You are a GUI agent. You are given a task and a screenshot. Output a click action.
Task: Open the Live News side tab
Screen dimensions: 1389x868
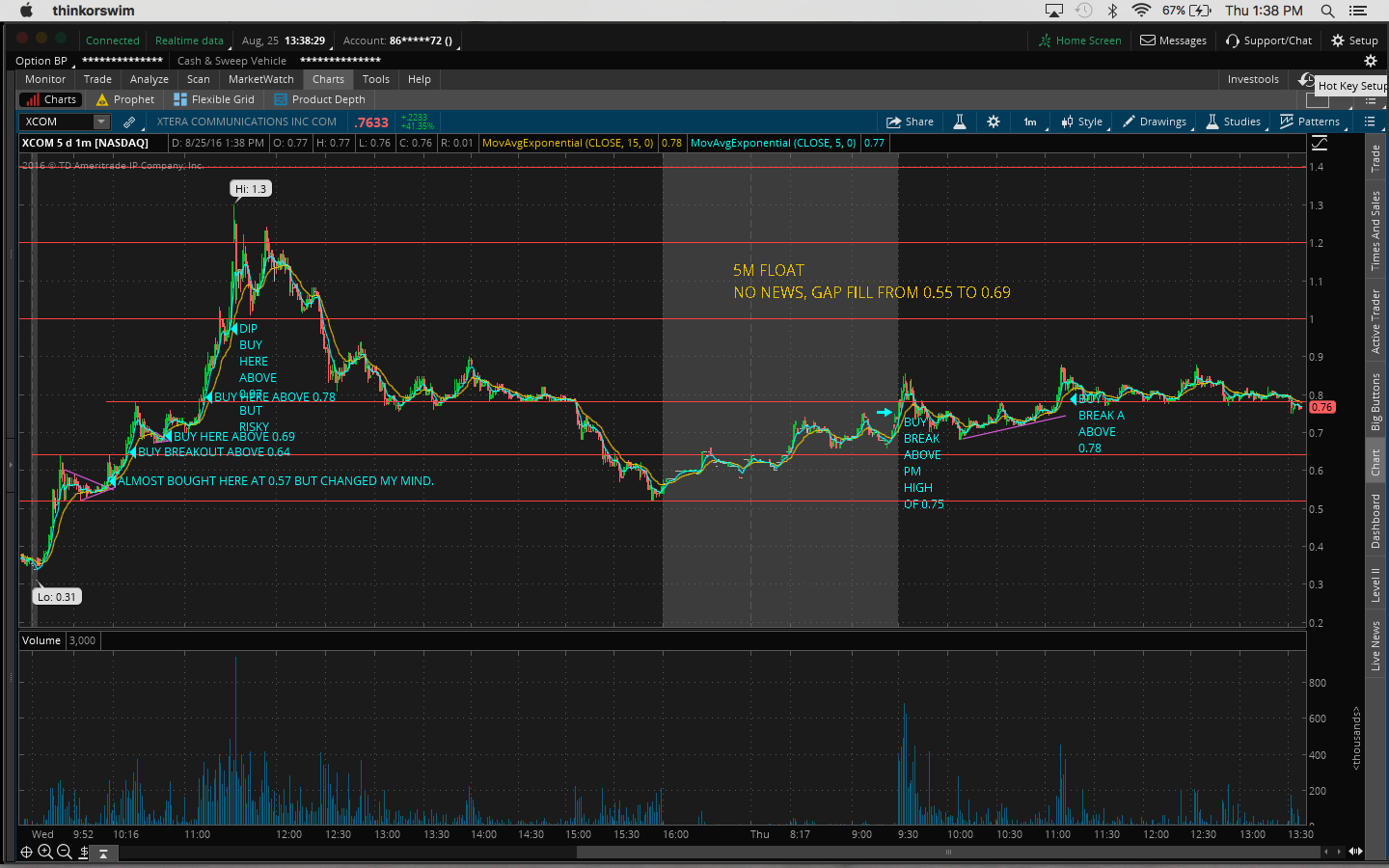[1376, 645]
